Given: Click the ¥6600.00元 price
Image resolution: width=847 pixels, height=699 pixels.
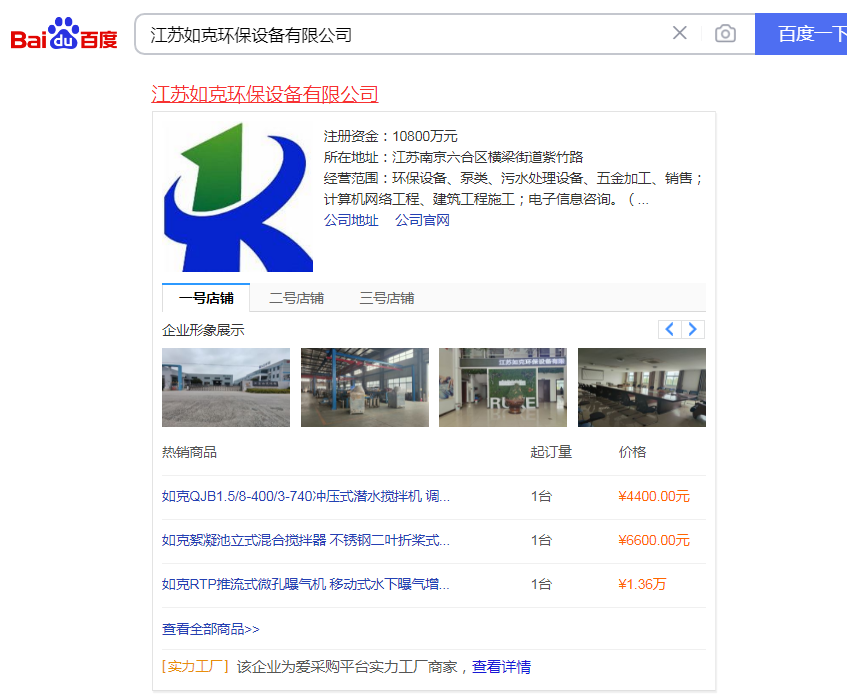Looking at the screenshot, I should 654,540.
